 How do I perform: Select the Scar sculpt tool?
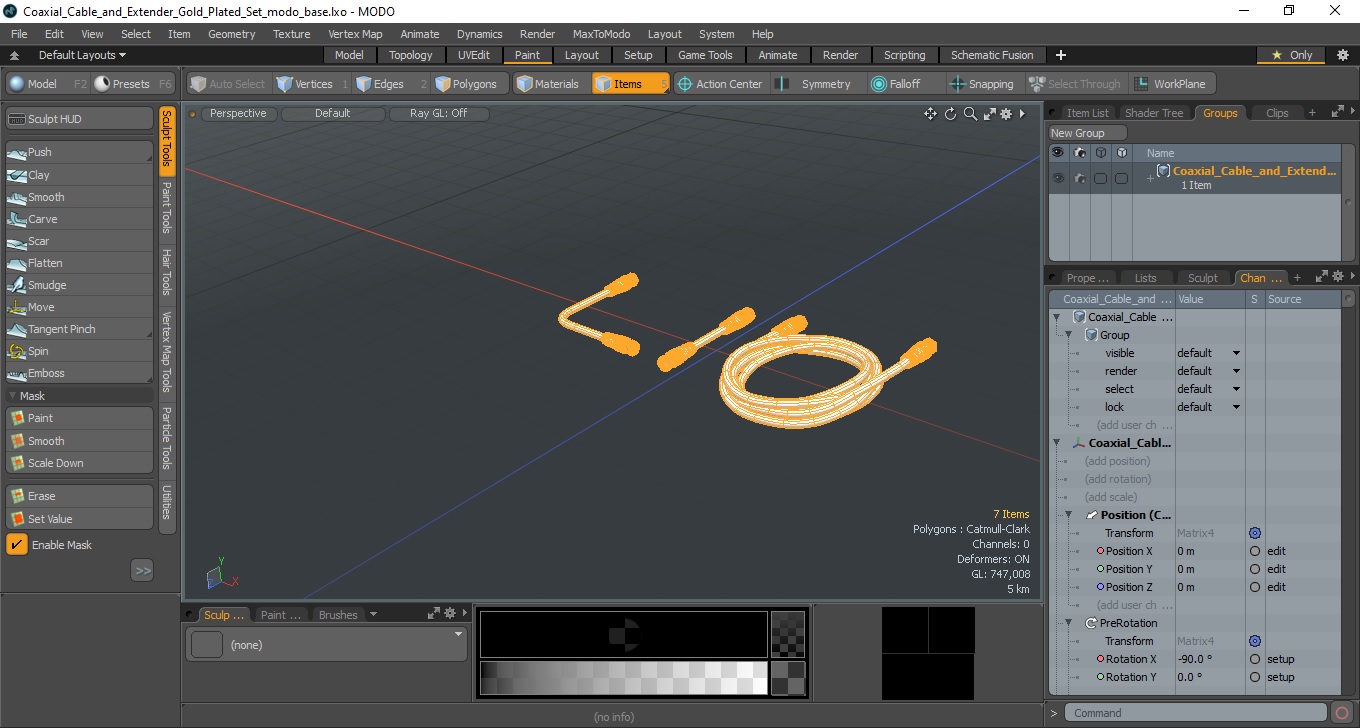coord(80,241)
